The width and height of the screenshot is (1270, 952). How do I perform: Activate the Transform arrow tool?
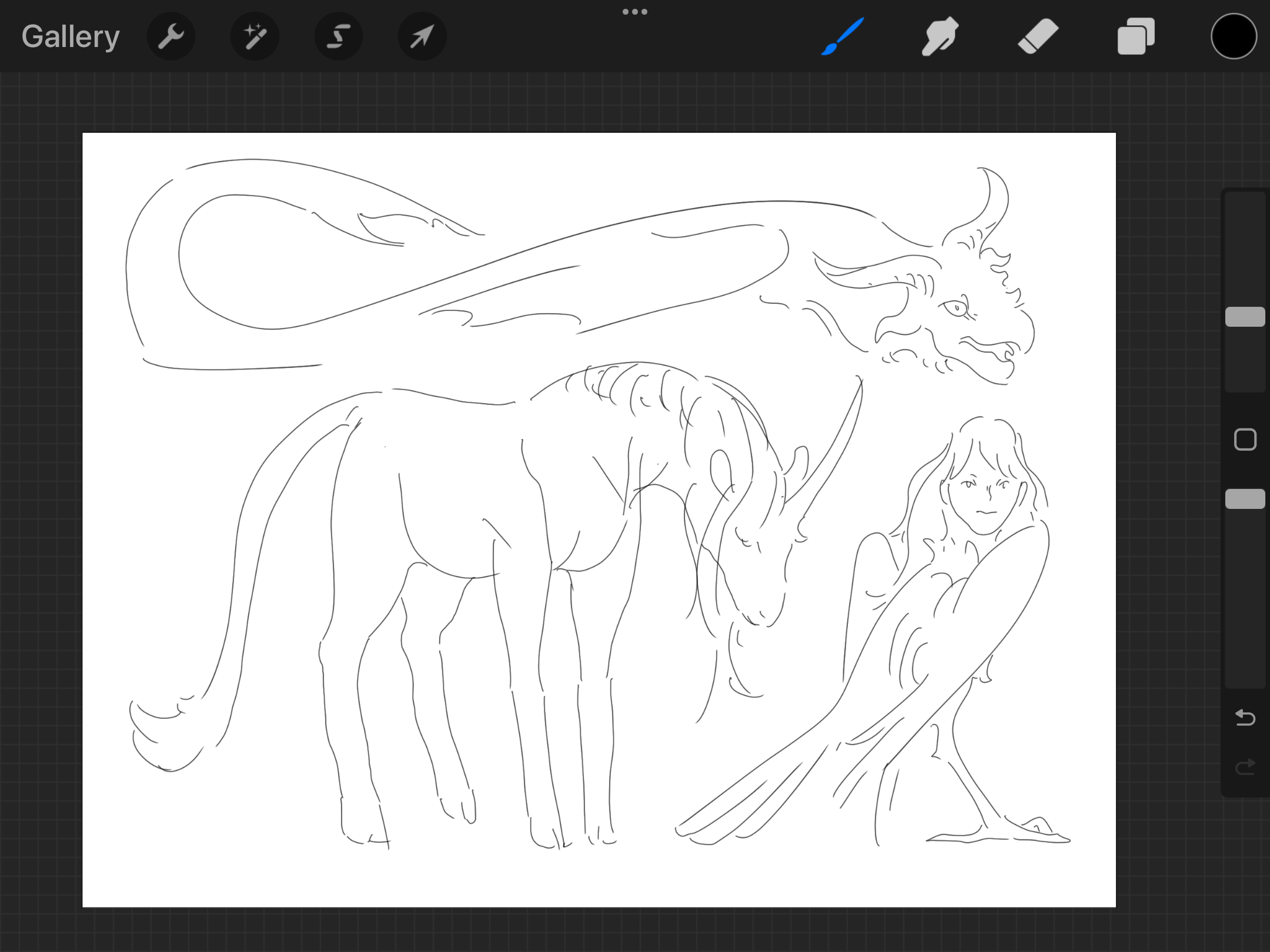422,36
